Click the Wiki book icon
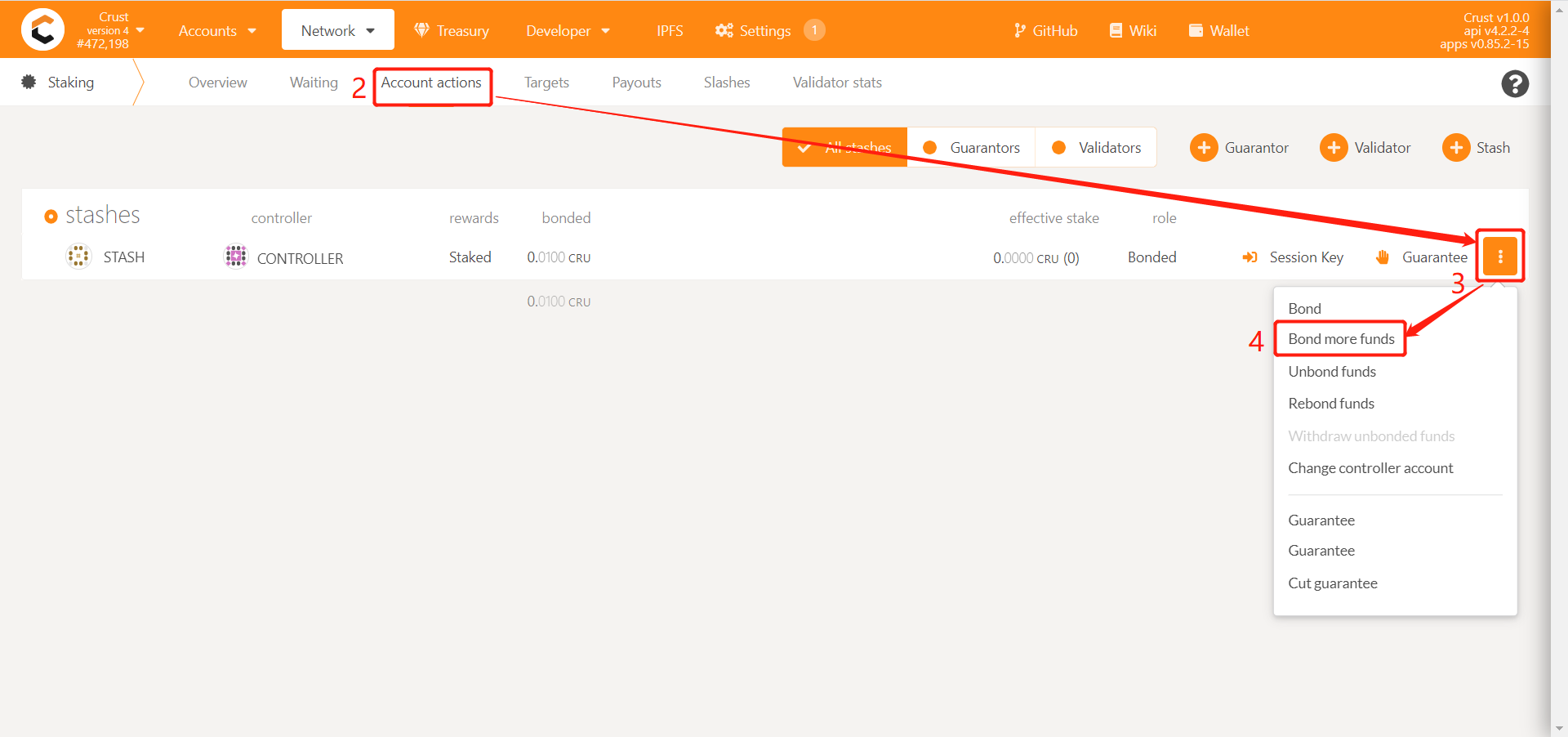This screenshot has height=737, width=1568. point(1116,30)
